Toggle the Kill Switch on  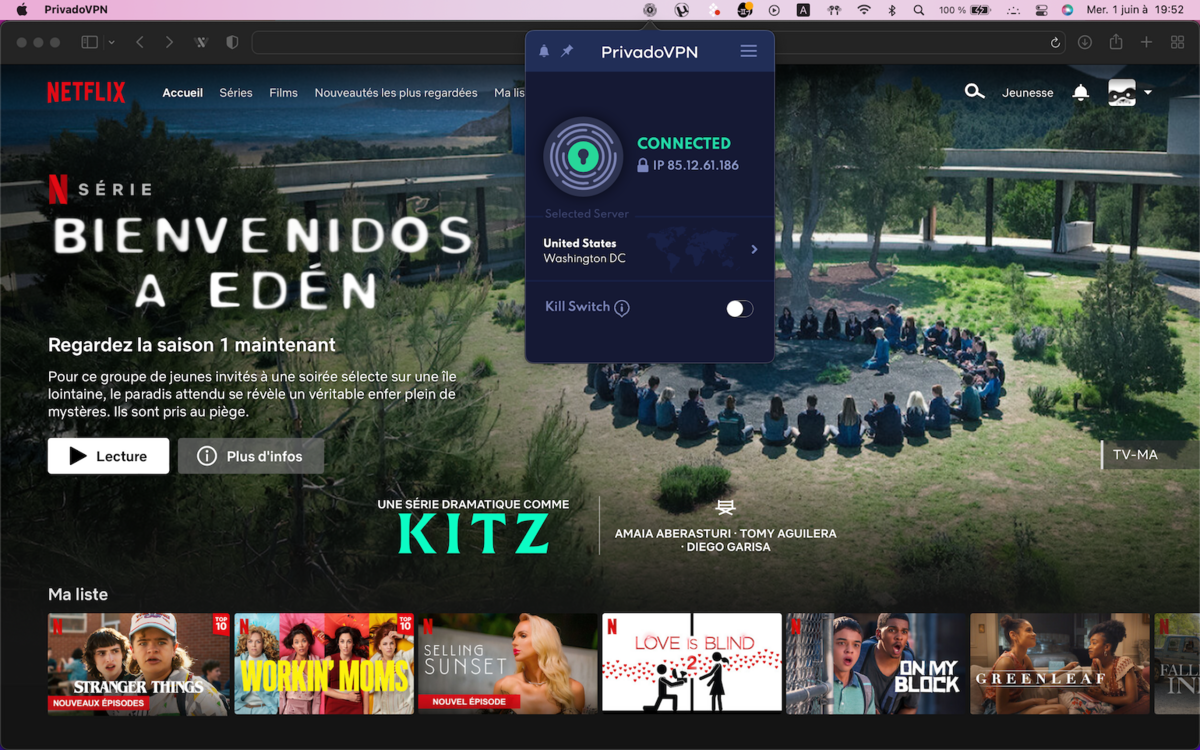(739, 308)
